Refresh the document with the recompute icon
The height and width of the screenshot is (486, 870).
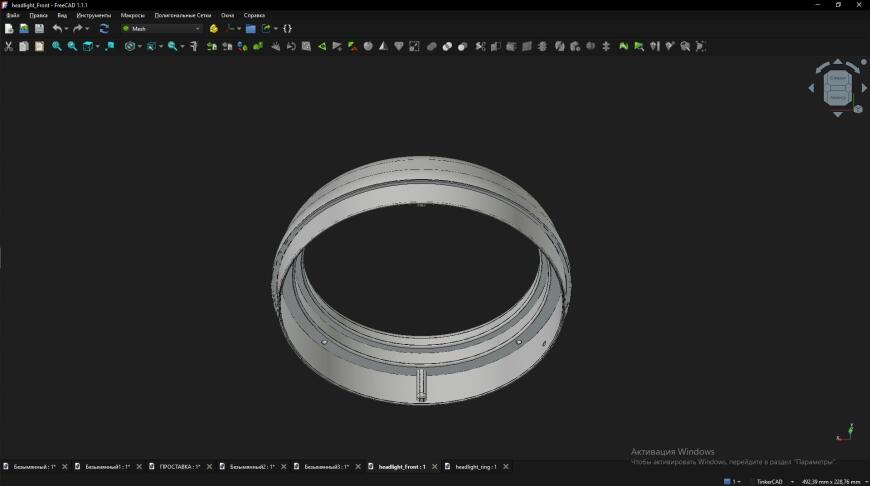pos(104,28)
